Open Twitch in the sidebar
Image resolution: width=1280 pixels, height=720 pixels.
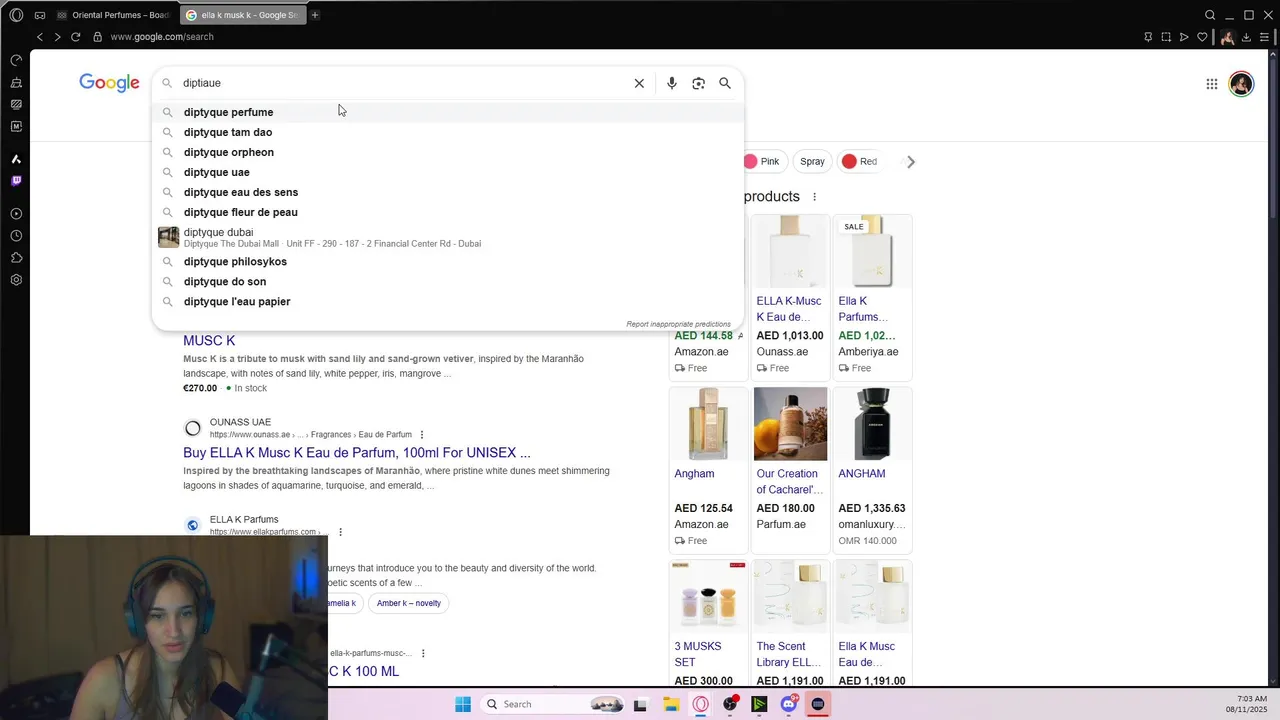point(16,181)
